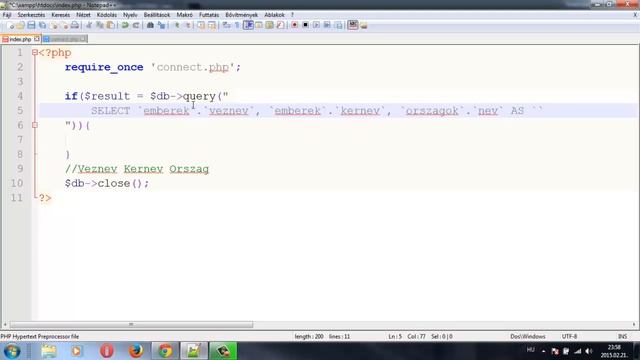Start macro recording with the red dot
The image size is (640, 360).
[x=295, y=25]
